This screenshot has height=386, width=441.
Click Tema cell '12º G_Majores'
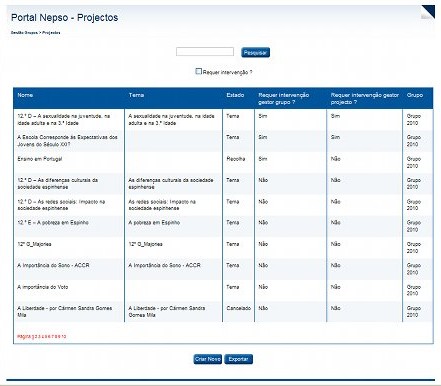[145, 244]
